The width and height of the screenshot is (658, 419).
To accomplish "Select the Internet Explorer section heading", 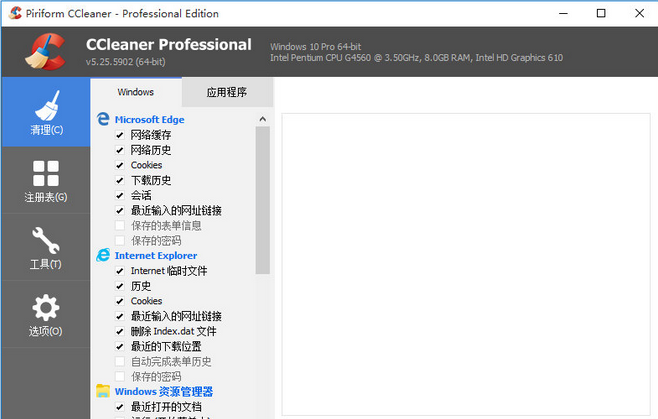I will coord(156,256).
